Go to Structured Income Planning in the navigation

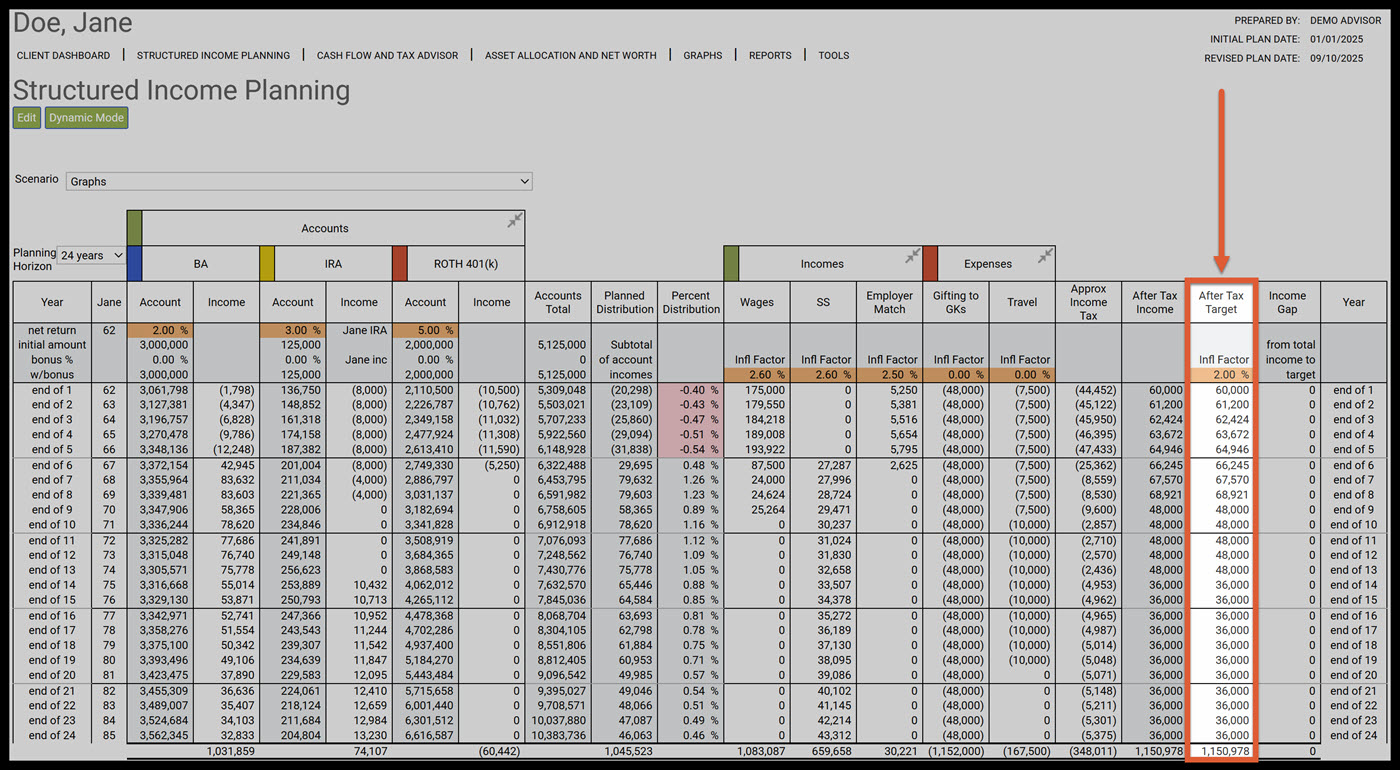pyautogui.click(x=213, y=55)
